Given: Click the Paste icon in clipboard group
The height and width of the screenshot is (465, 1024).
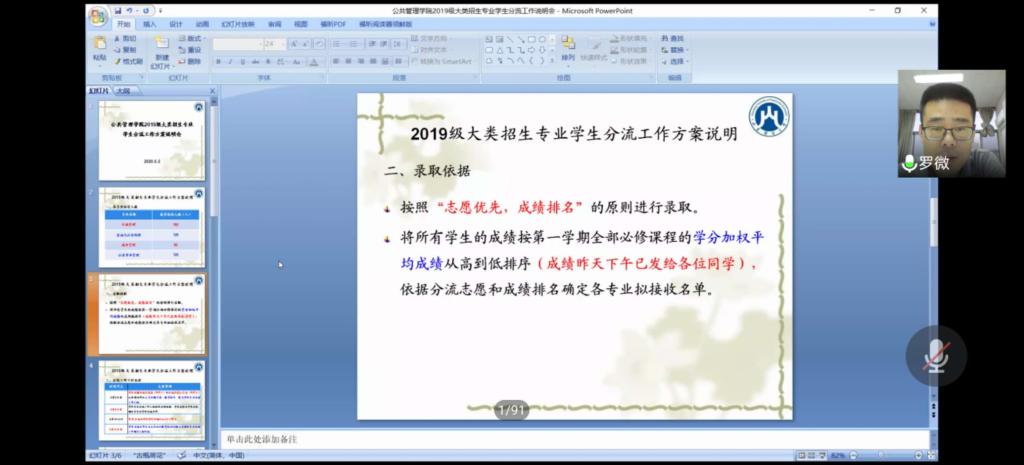Looking at the screenshot, I should click(x=99, y=45).
